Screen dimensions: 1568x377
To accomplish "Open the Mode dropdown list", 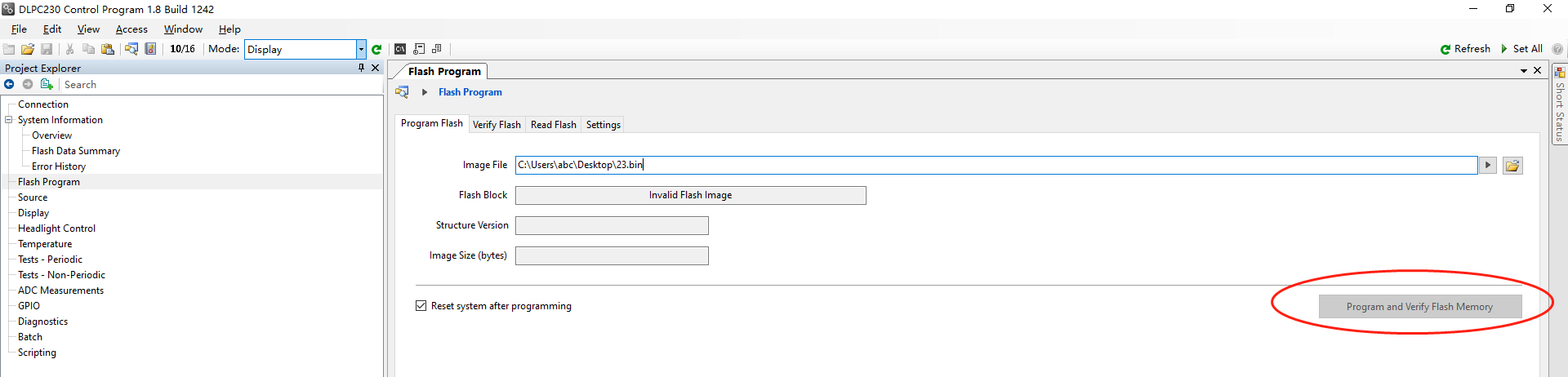I will pyautogui.click(x=361, y=49).
